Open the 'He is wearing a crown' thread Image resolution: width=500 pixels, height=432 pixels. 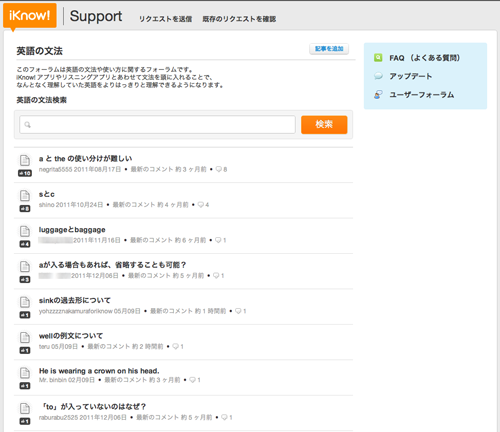99,371
